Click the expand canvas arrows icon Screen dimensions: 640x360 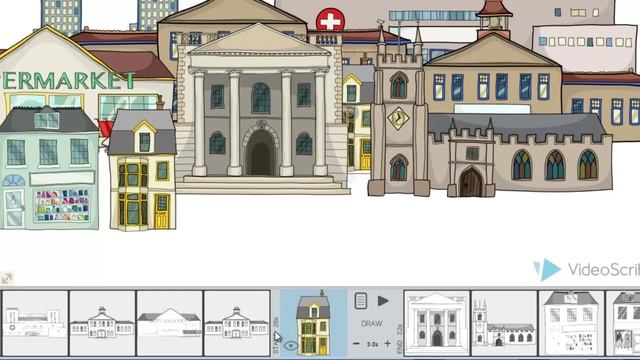(7, 279)
